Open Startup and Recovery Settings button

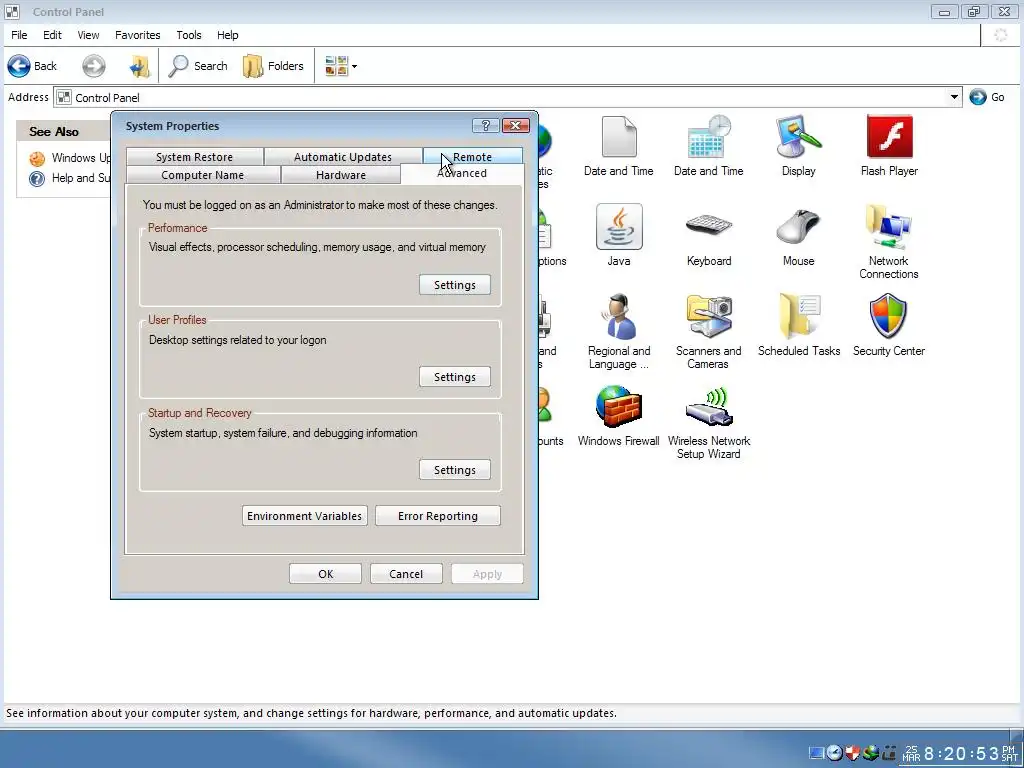point(455,470)
